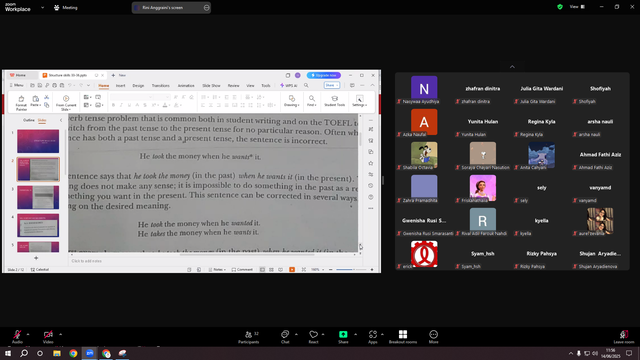
Task: Select the zhafran dinitra participant tile
Action: click(483, 89)
